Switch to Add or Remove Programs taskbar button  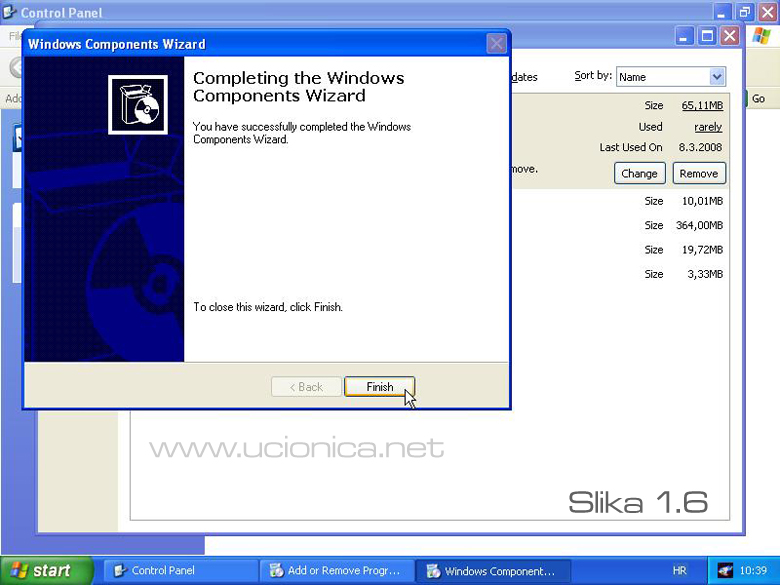coord(337,571)
